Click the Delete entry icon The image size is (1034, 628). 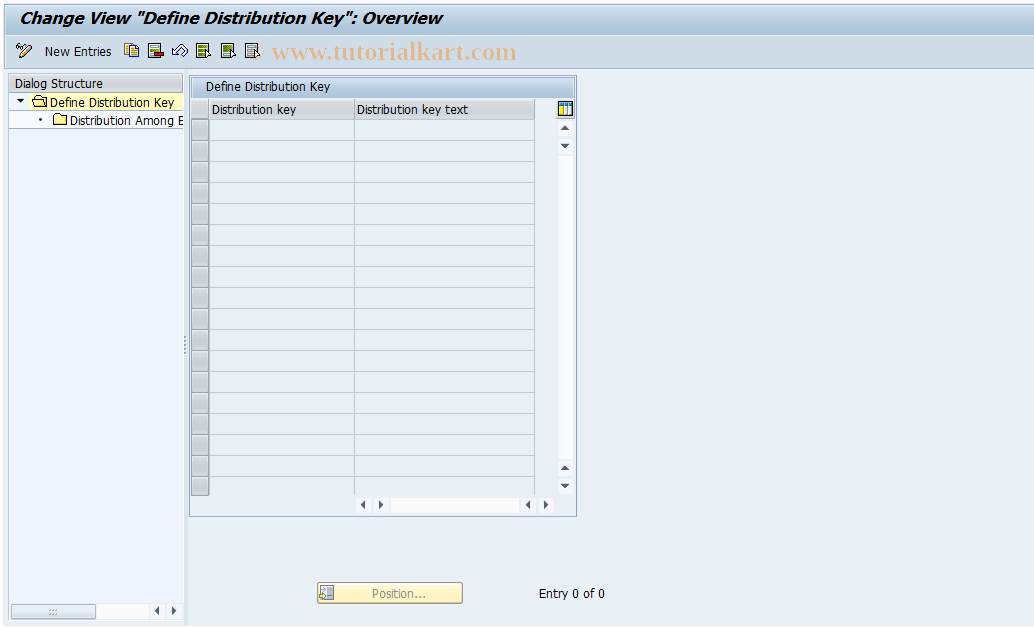(x=155, y=50)
